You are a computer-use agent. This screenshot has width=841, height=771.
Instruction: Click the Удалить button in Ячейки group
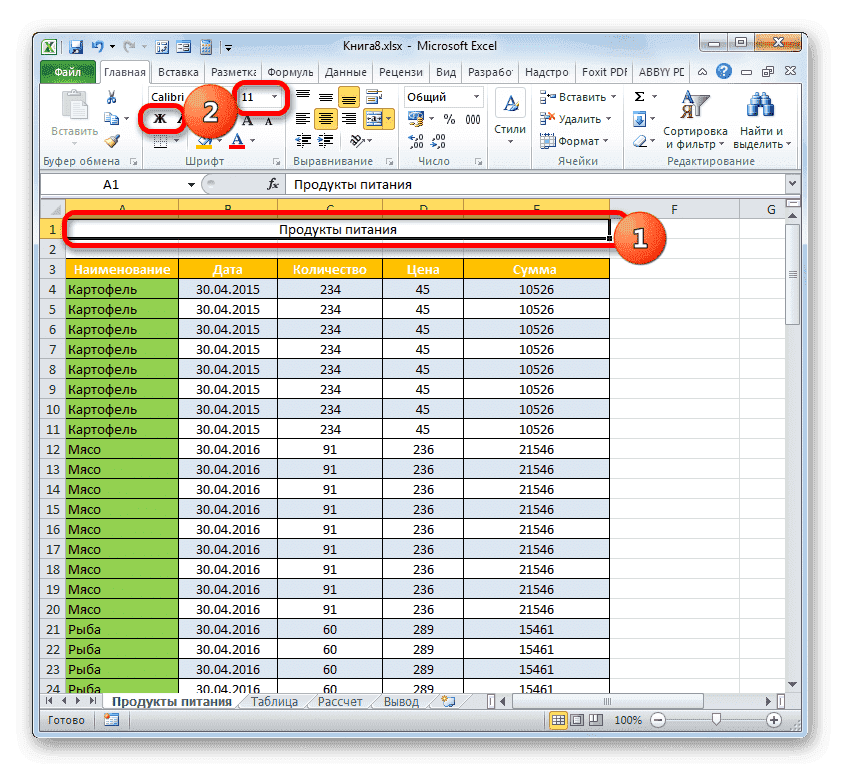577,119
